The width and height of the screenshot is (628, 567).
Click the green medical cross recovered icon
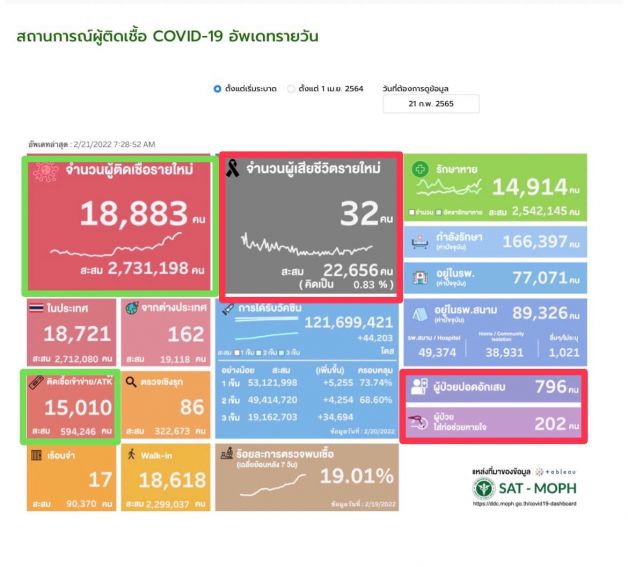coord(420,170)
